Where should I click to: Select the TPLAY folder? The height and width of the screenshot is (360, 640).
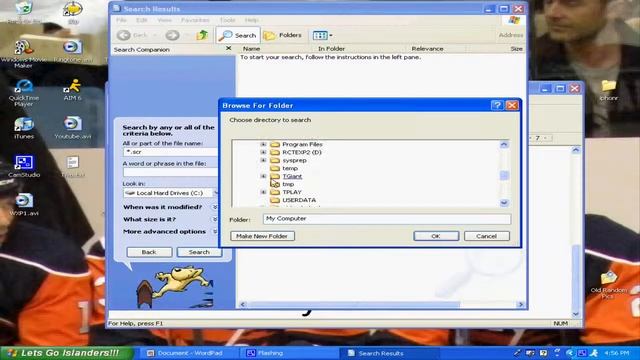click(x=292, y=192)
